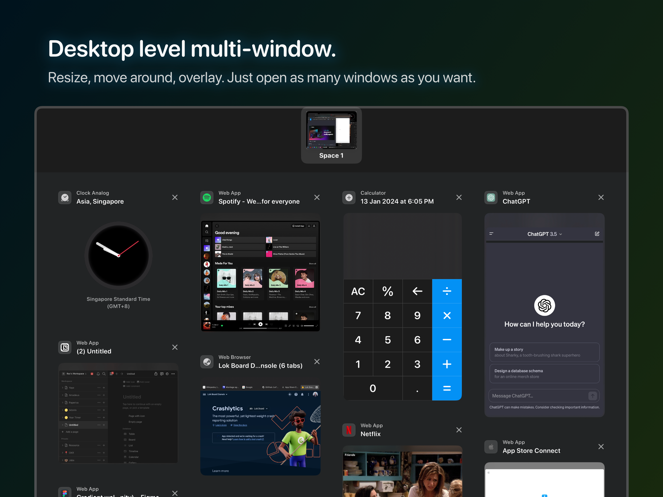The height and width of the screenshot is (497, 663).
Task: Click 'Singapore Standard Time' label
Action: pos(118,299)
